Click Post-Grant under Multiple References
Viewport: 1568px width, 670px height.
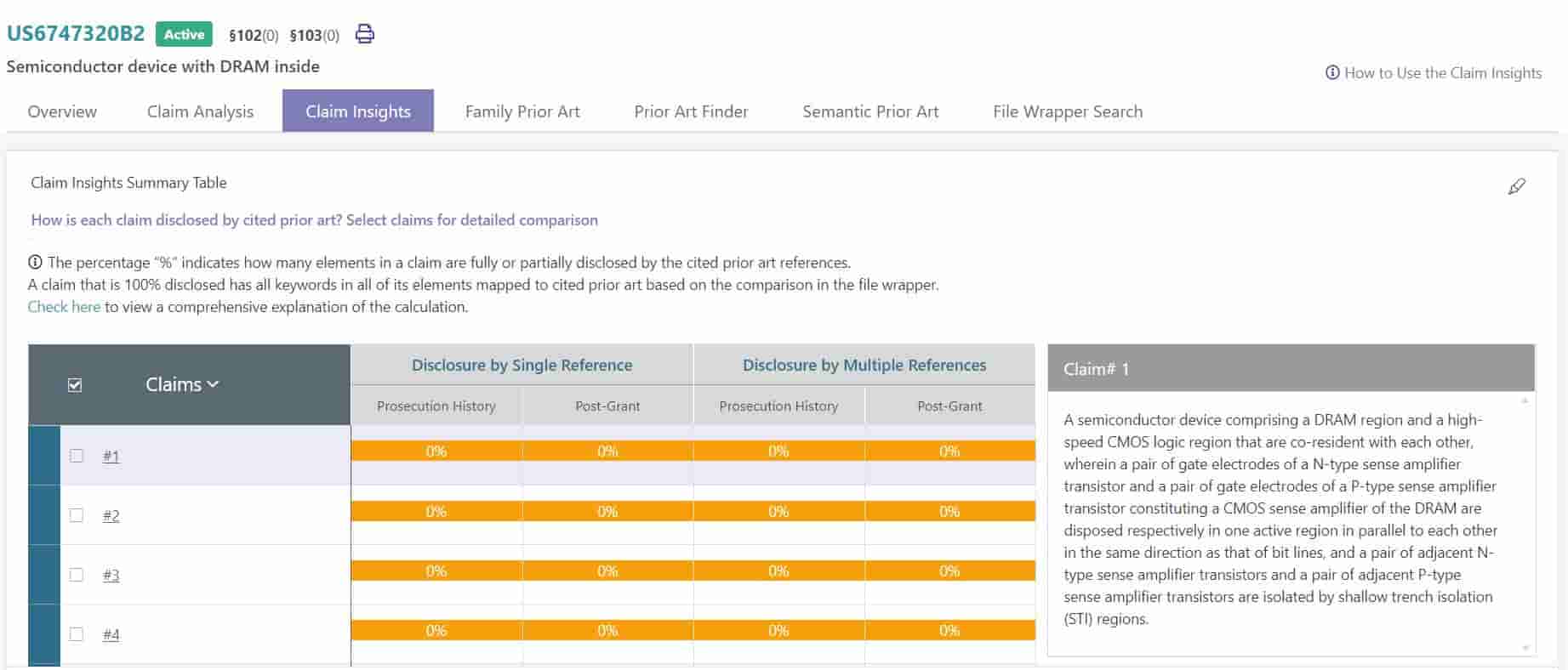point(949,406)
